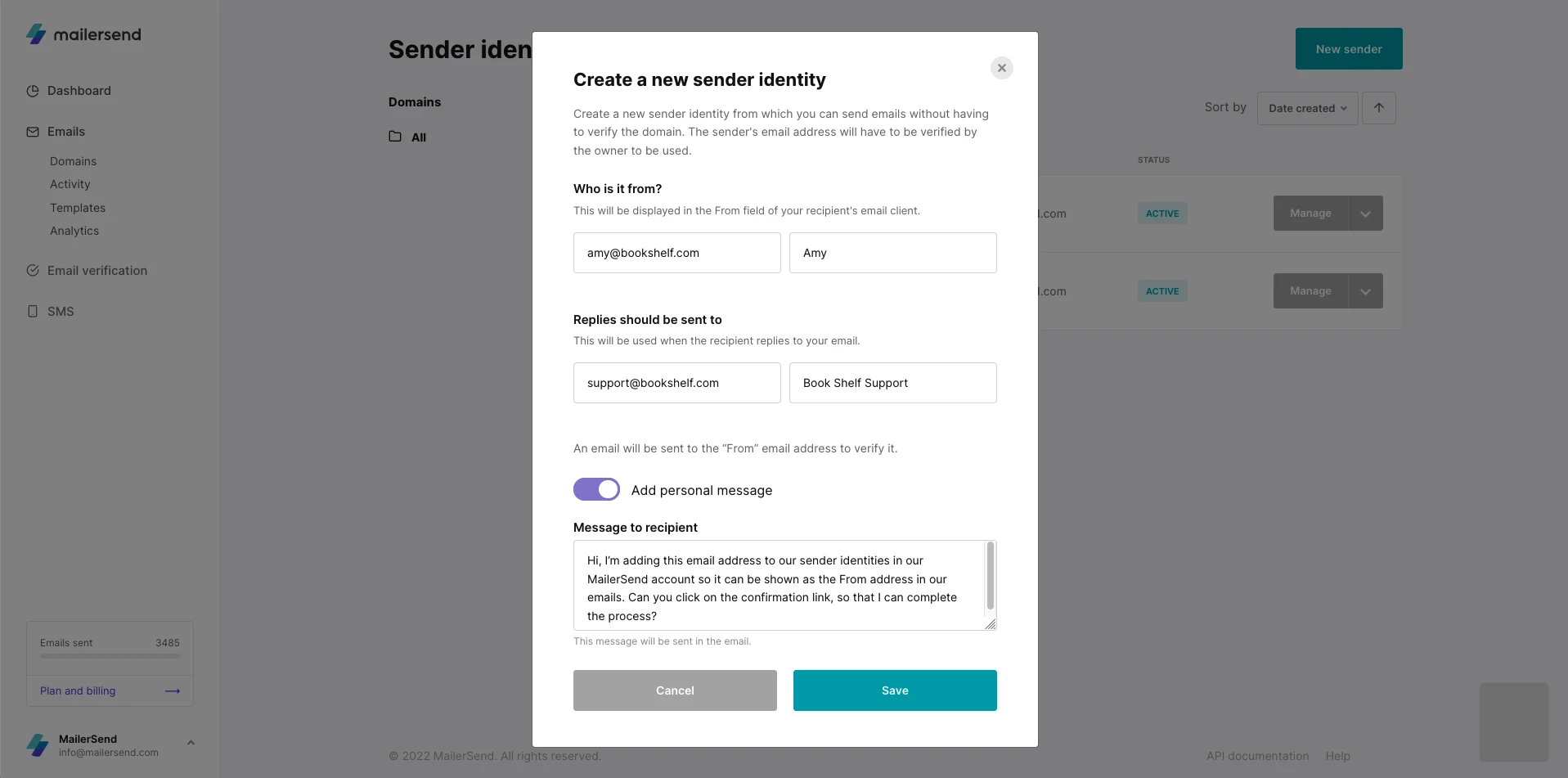Click the message textarea scrollbar

991,576
